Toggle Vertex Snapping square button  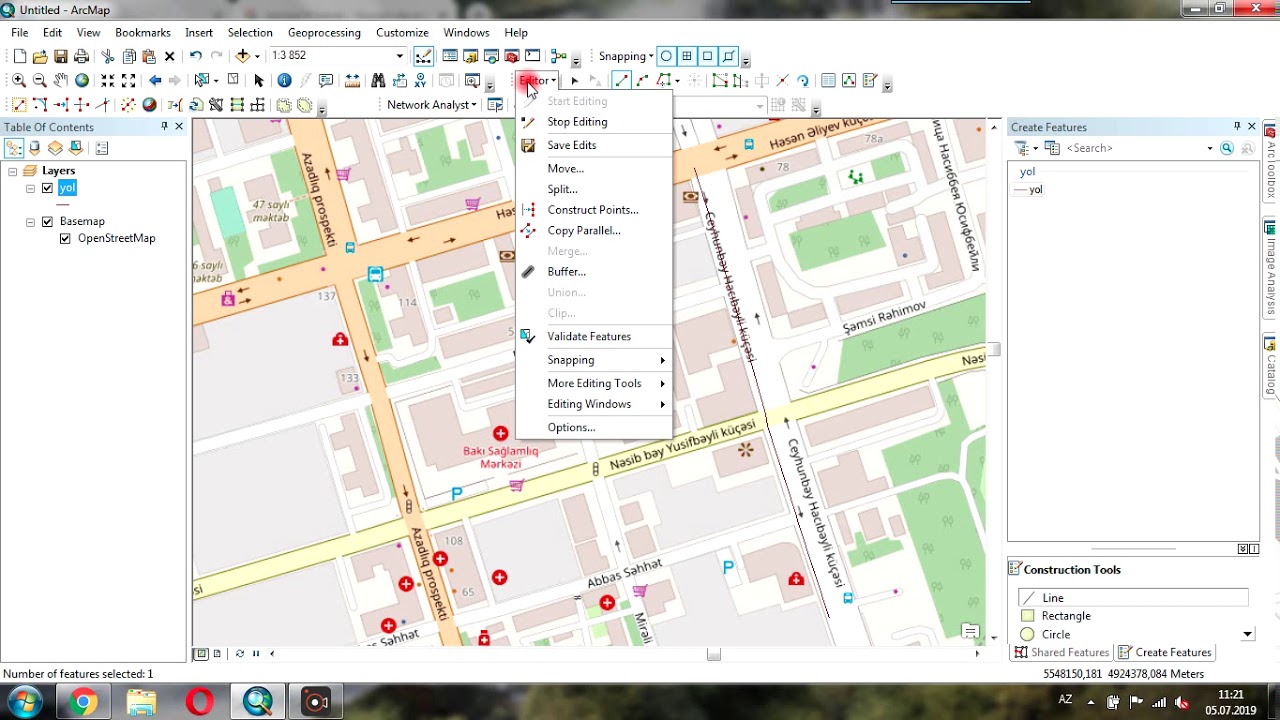pos(707,56)
